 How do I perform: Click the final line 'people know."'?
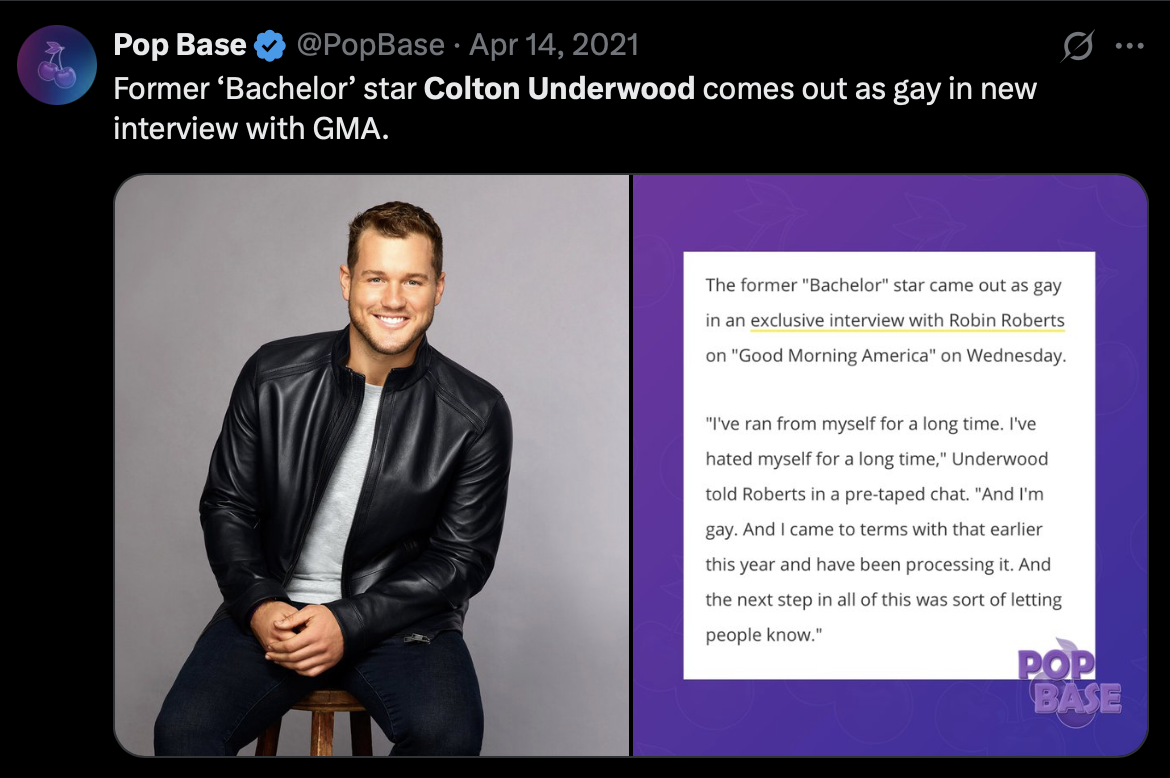pyautogui.click(x=756, y=635)
